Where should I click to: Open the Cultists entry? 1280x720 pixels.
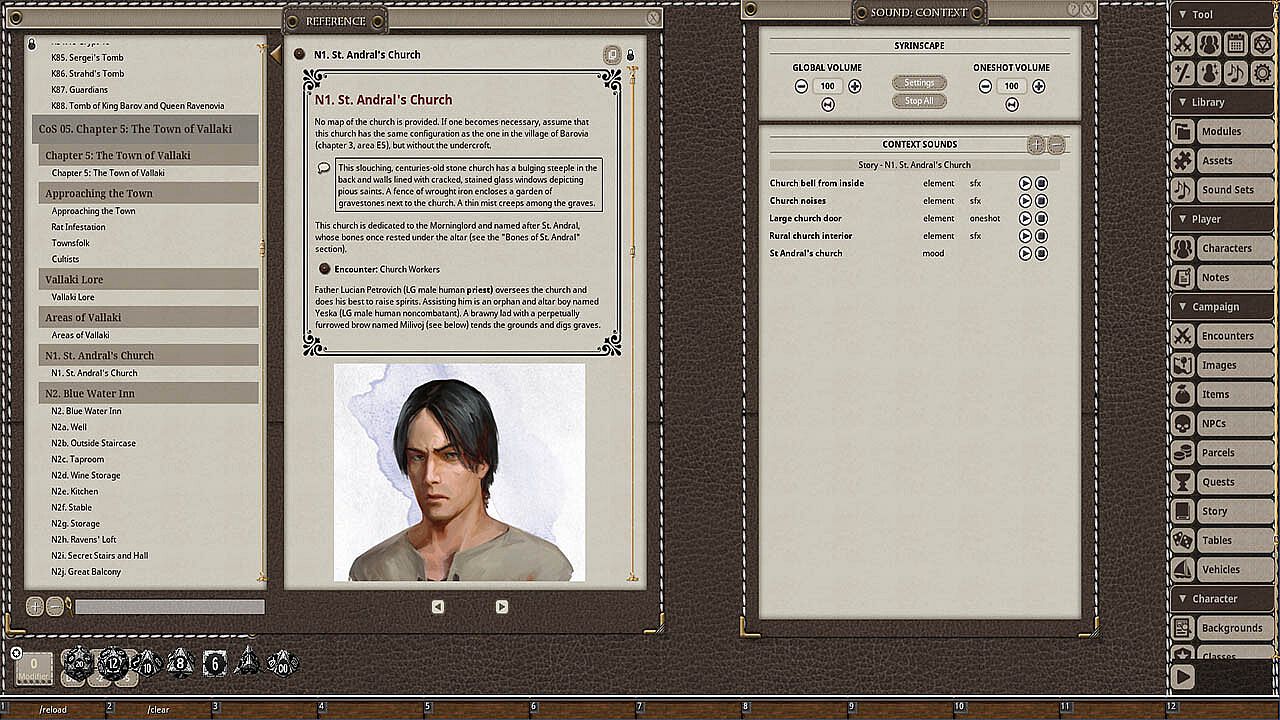point(65,259)
